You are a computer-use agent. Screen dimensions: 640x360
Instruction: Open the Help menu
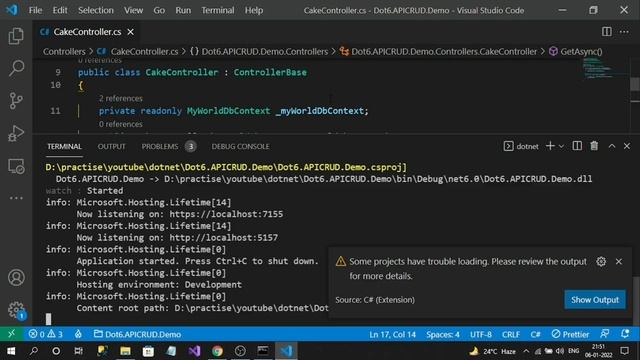tap(254, 10)
